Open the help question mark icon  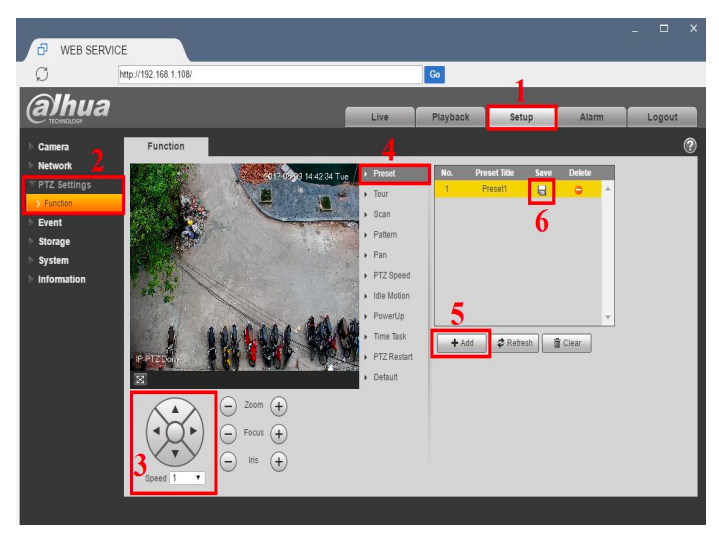689,146
